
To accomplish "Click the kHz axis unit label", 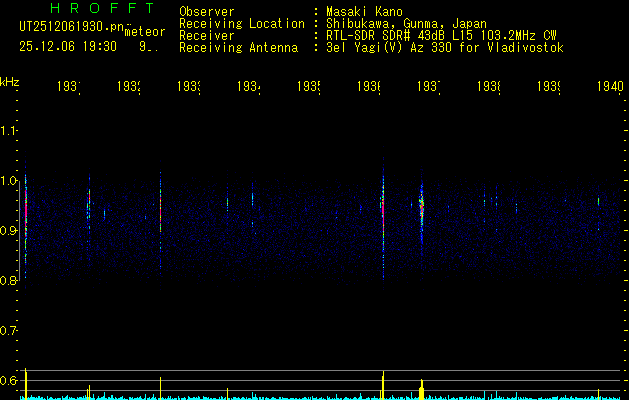I will (10, 80).
